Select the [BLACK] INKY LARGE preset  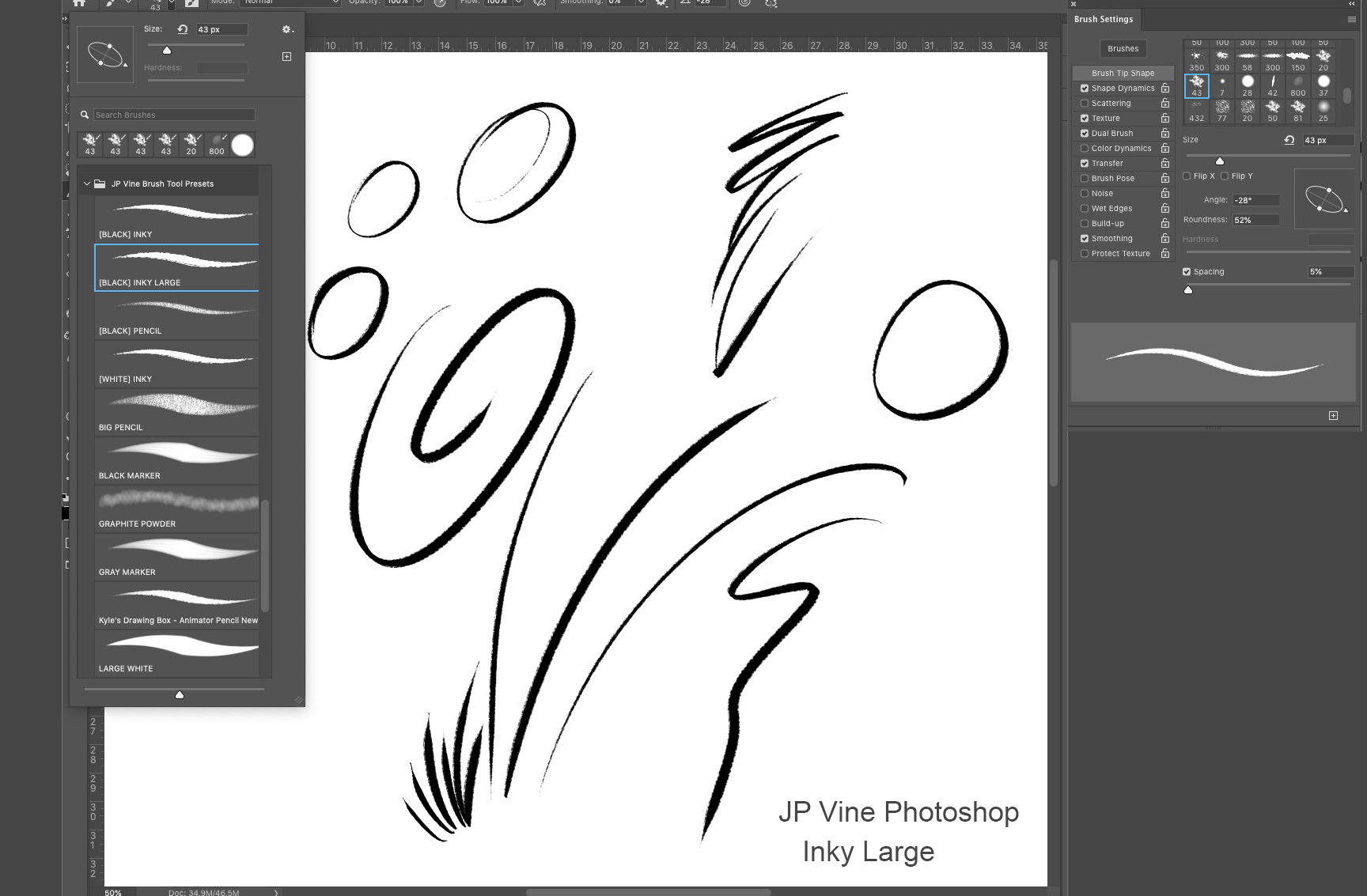(176, 267)
